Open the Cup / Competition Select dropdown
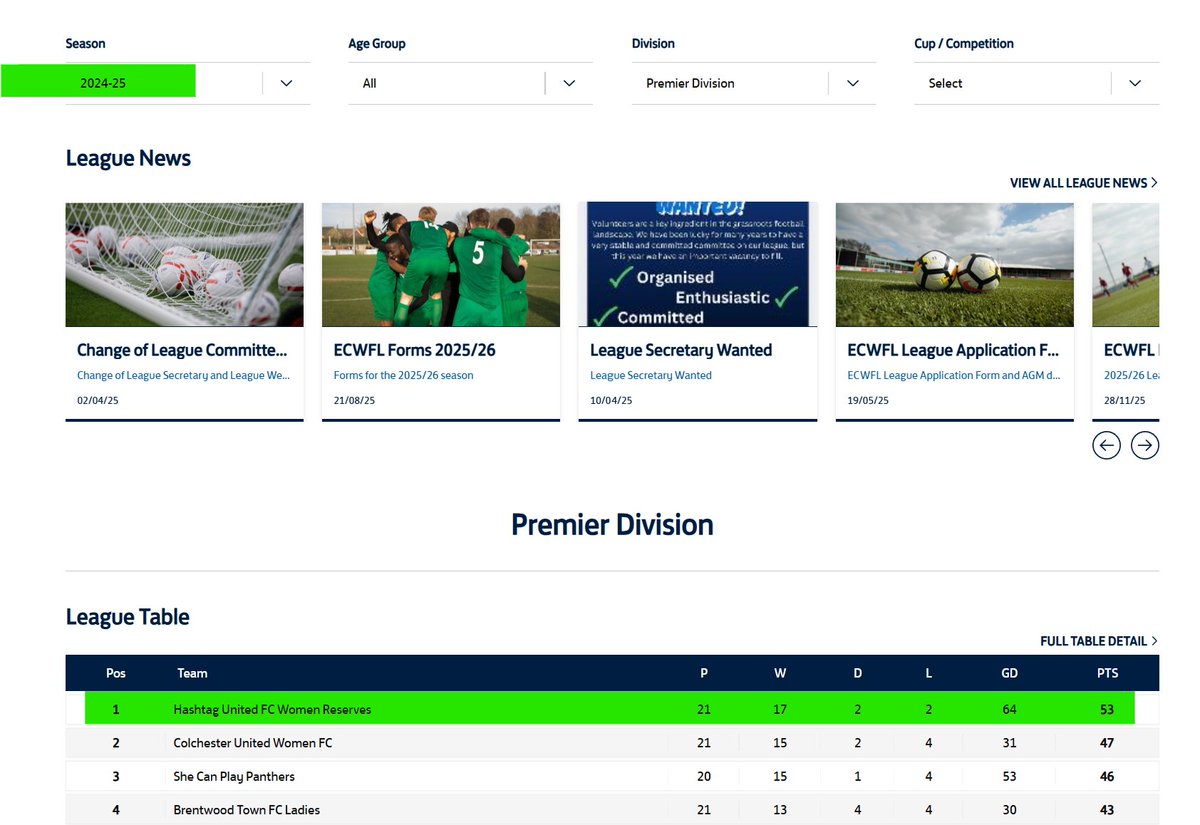 coord(1036,83)
